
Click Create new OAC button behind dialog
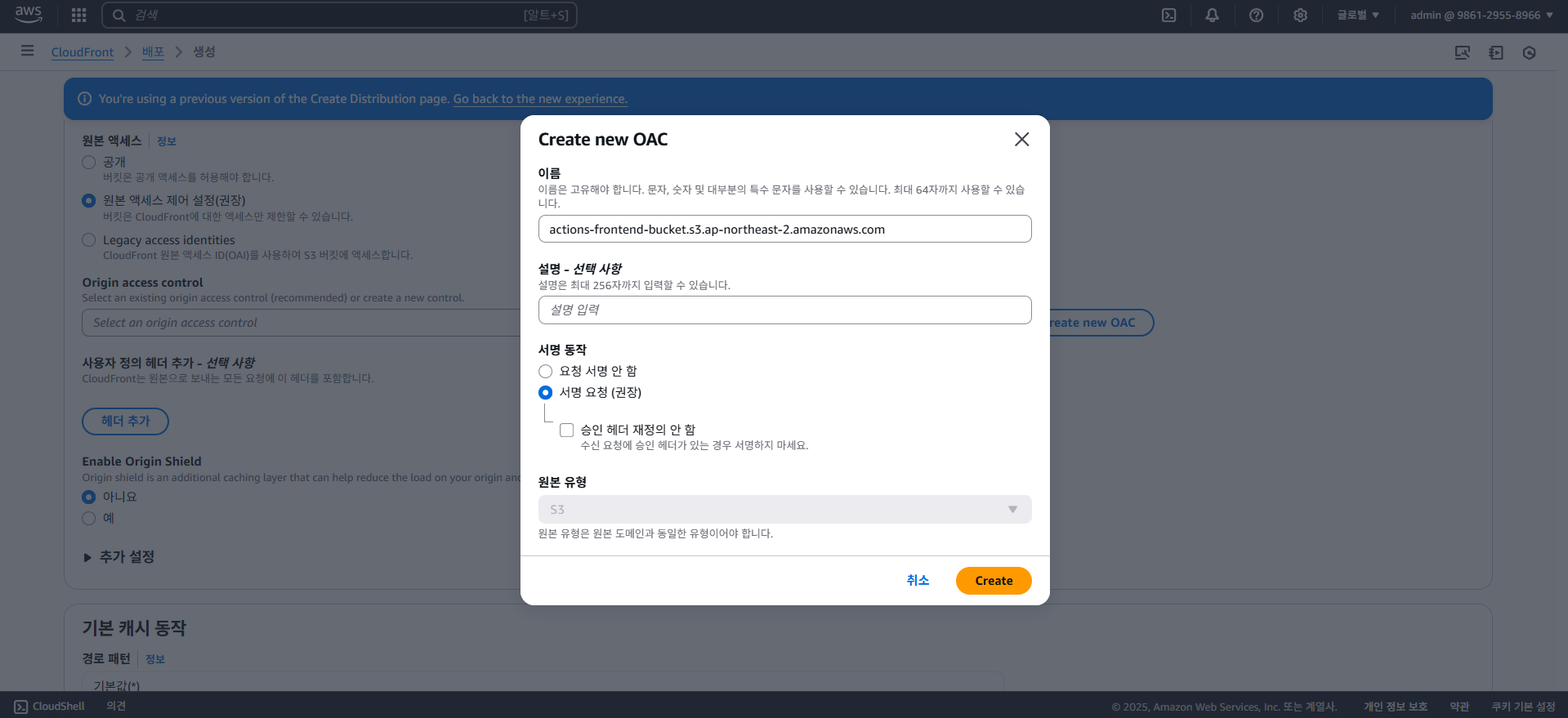1101,323
